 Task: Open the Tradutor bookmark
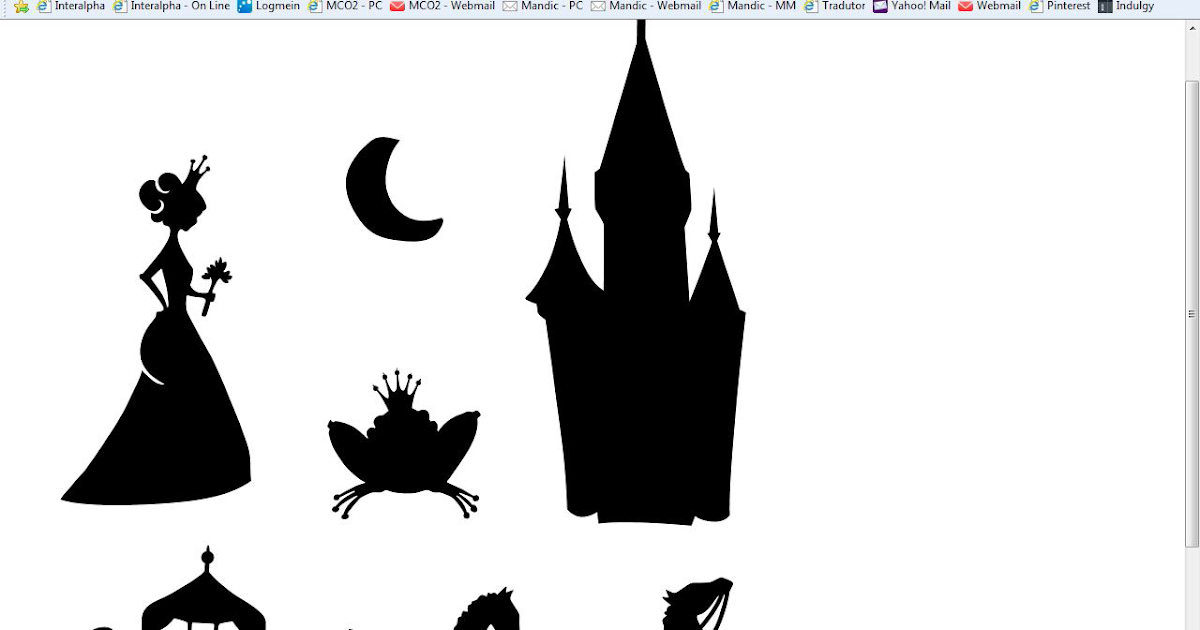coord(835,6)
